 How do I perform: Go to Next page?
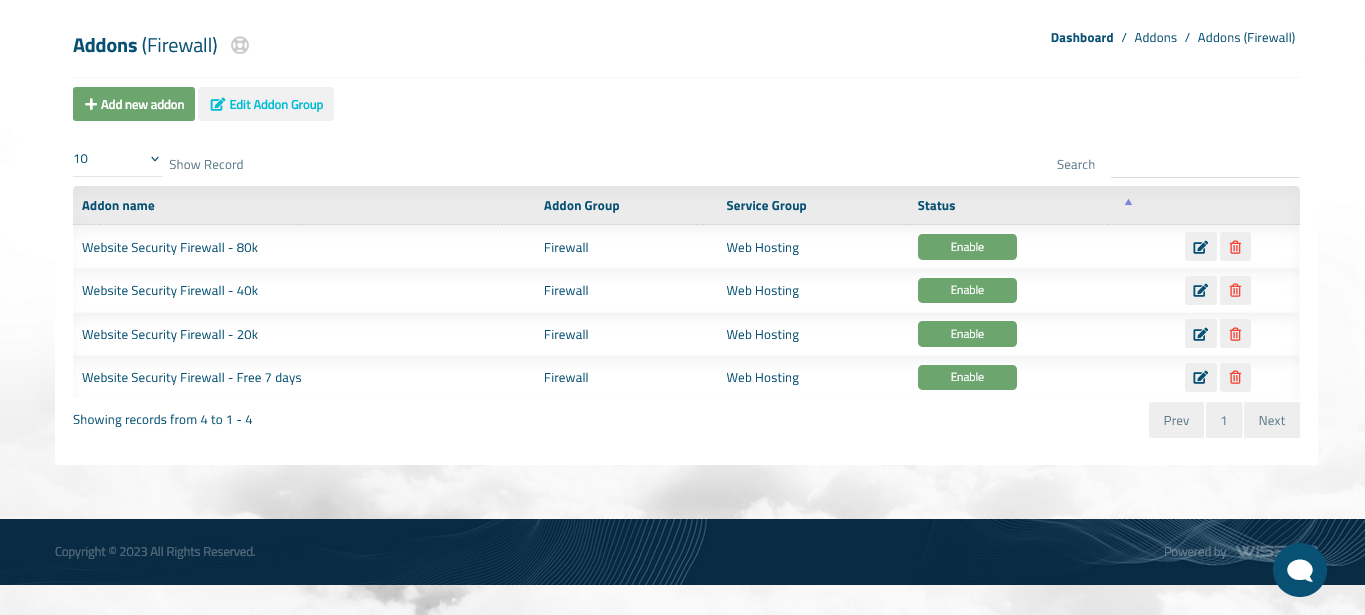click(1272, 420)
